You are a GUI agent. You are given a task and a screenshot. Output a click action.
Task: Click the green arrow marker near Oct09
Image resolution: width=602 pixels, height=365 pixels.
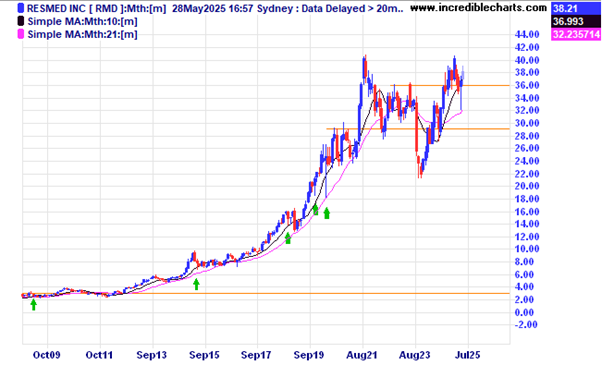(34, 304)
